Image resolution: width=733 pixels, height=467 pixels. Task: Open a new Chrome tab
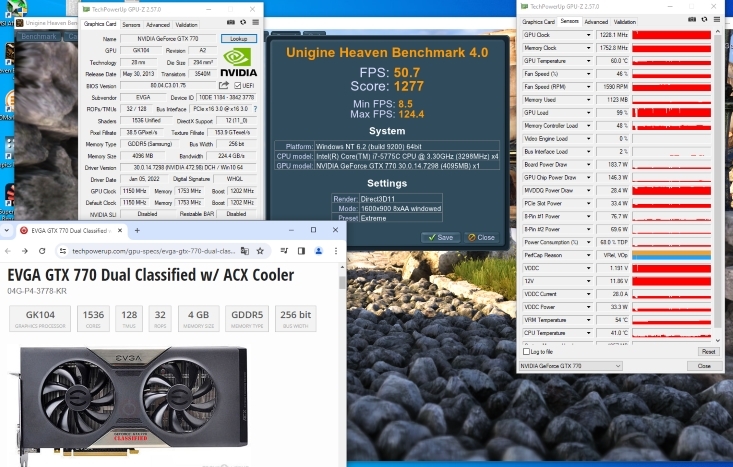click(137, 230)
